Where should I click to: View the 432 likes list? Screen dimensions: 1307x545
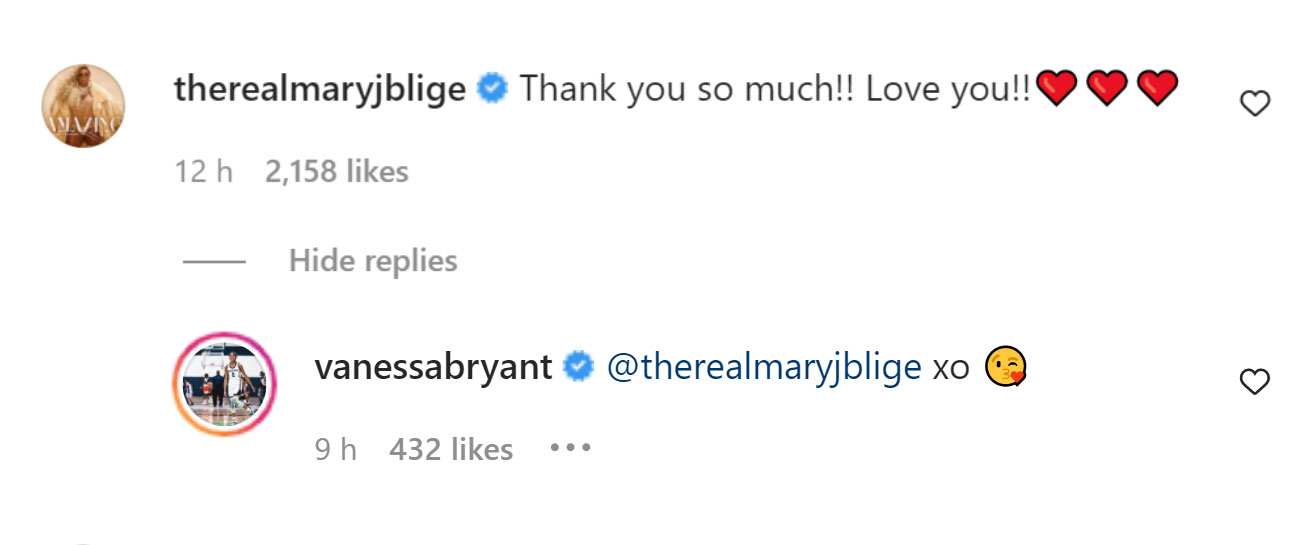(x=451, y=450)
